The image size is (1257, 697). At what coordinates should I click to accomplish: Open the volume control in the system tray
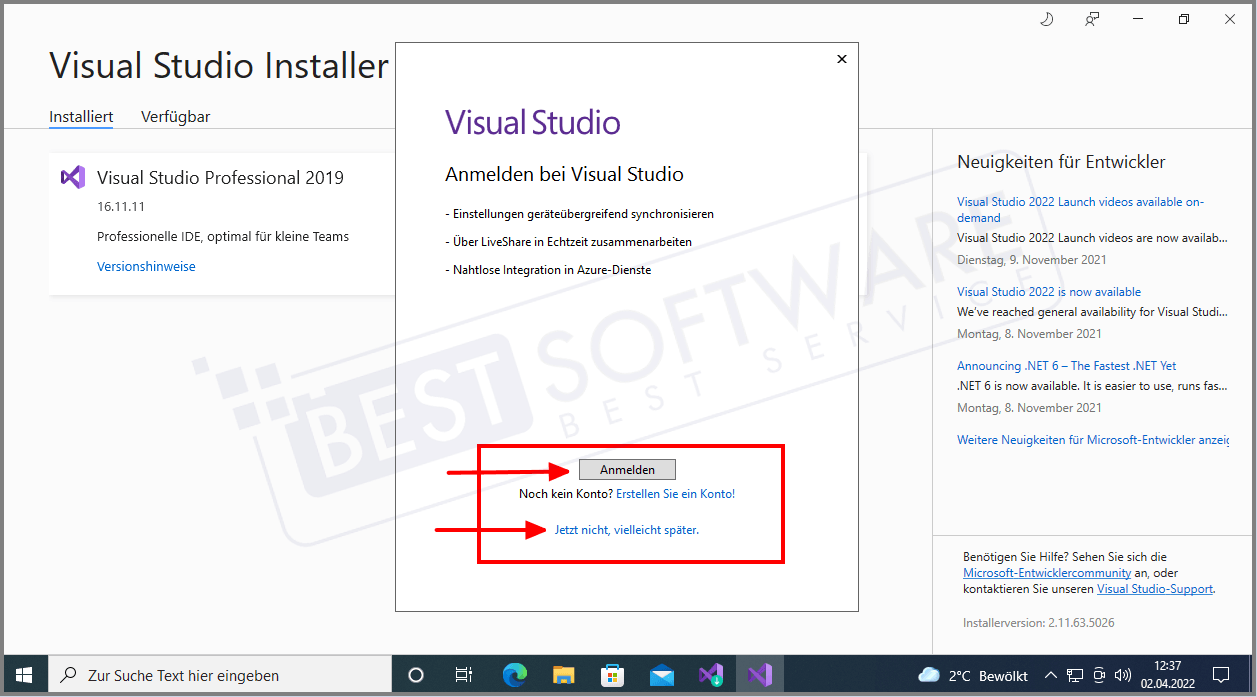click(1122, 675)
